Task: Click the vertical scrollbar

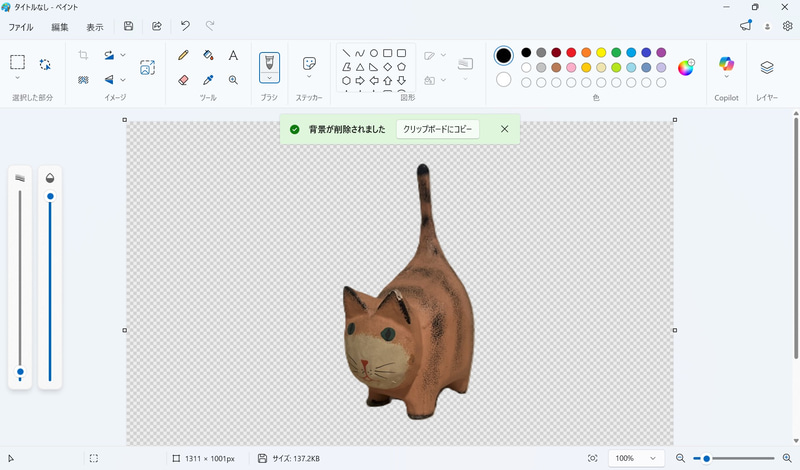Action: [x=795, y=237]
